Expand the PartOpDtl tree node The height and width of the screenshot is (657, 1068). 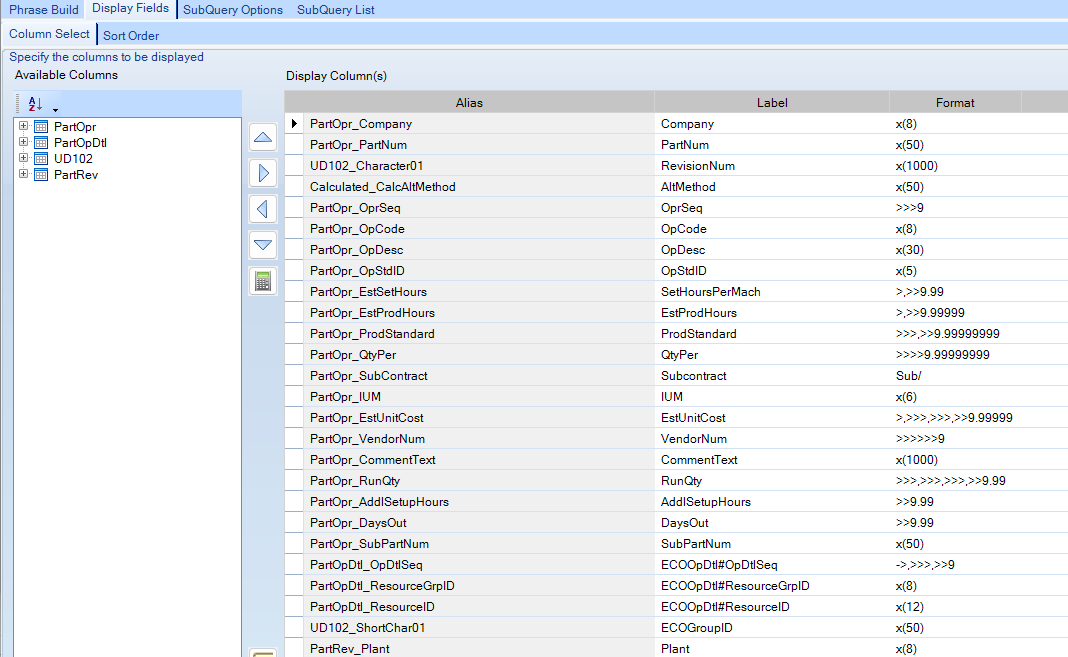coord(23,142)
